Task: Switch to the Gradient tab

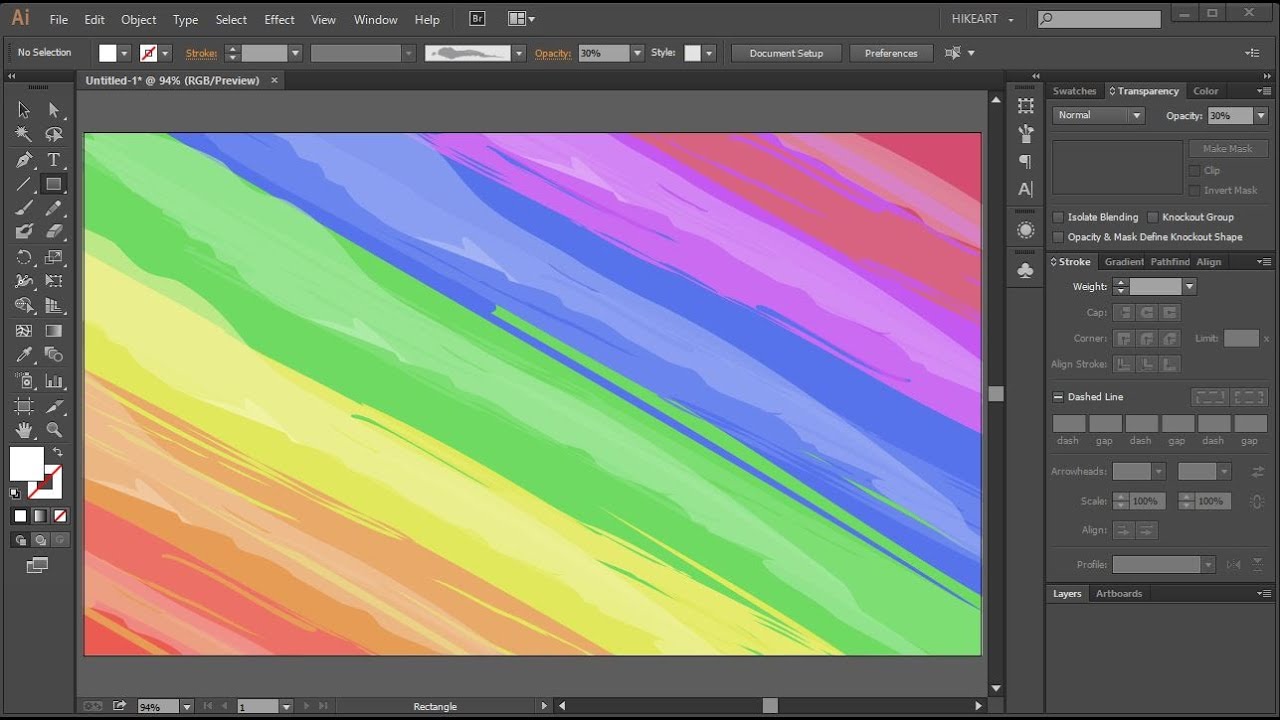Action: click(1124, 262)
